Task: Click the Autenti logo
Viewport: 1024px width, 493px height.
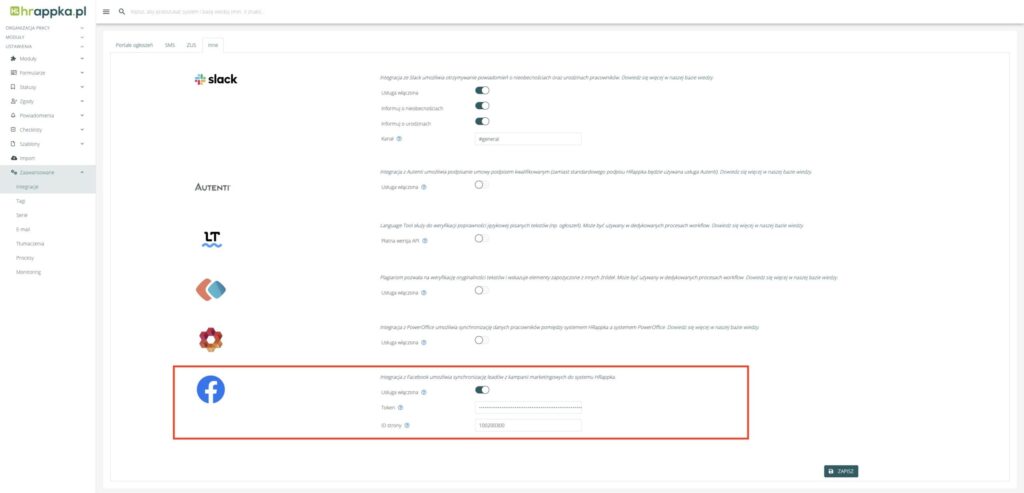Action: click(x=213, y=186)
